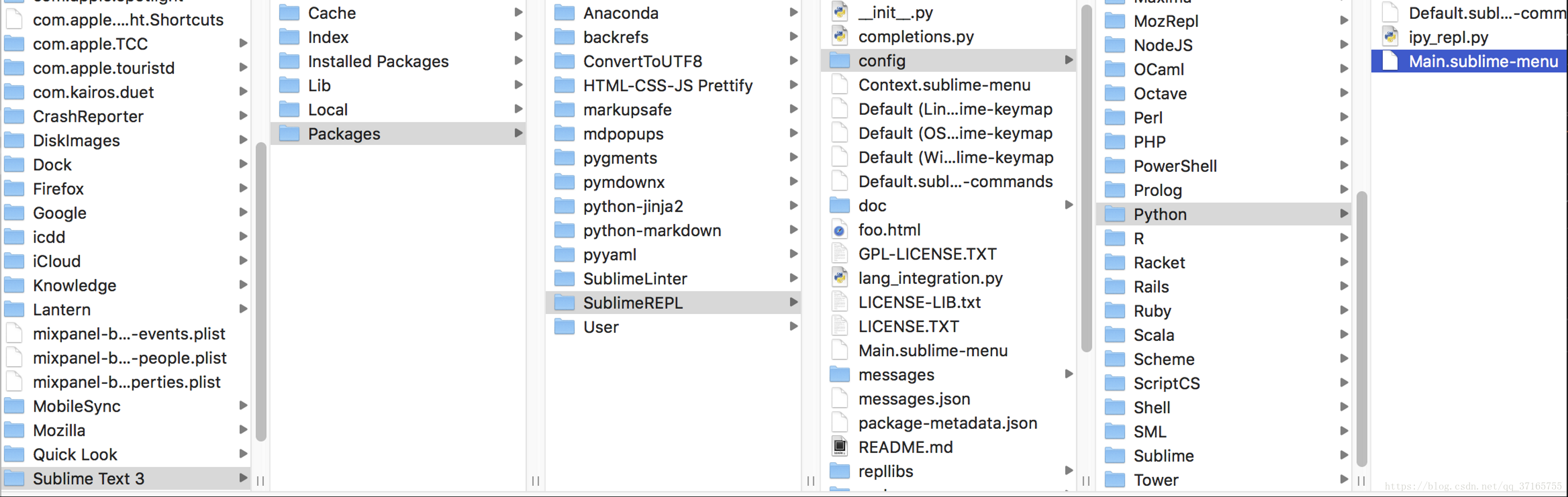
Task: Select Default (OS...ime-keymap file
Action: click(949, 133)
